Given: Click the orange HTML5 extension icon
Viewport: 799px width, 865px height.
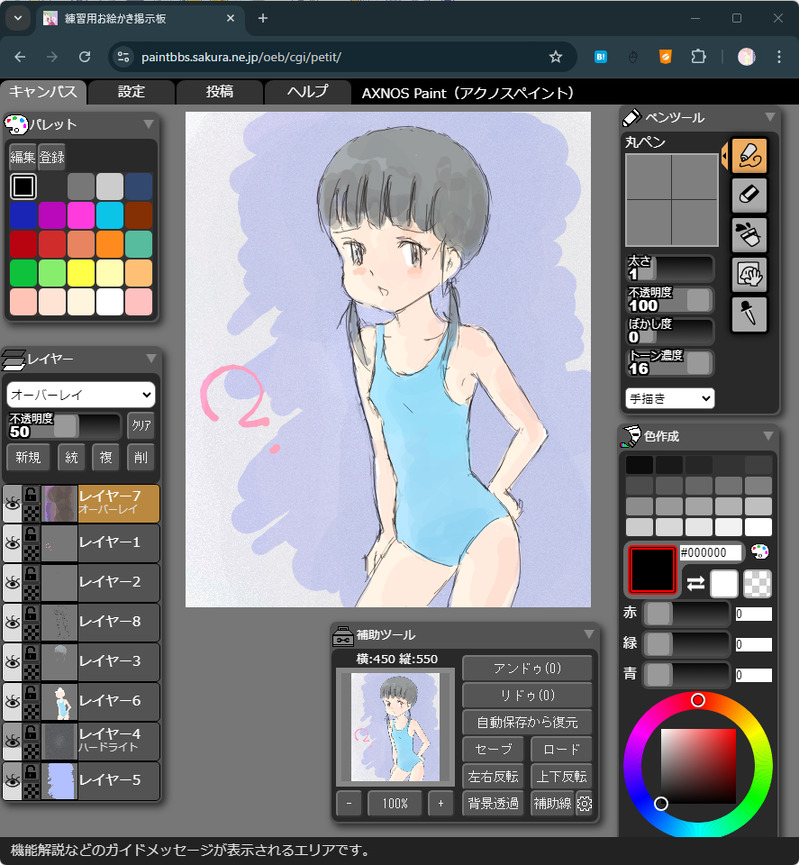Looking at the screenshot, I should [x=665, y=57].
